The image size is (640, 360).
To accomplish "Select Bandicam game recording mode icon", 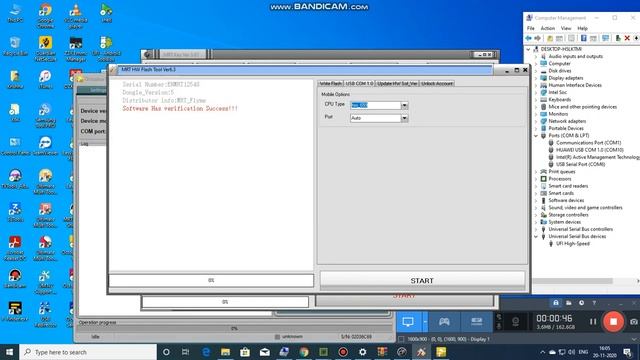I will click(444, 322).
